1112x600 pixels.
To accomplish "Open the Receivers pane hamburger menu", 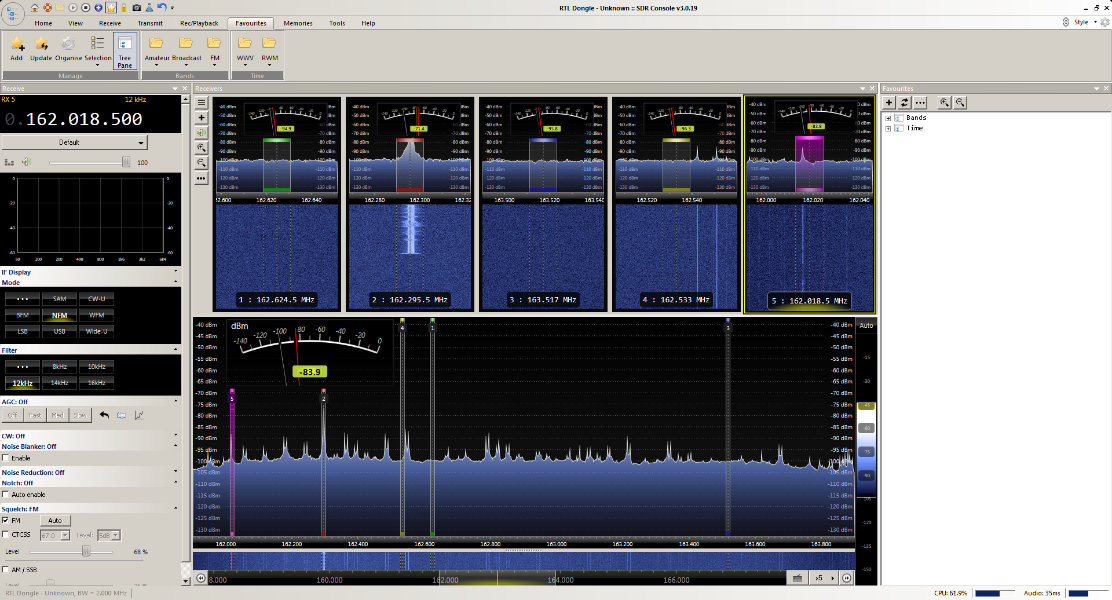I will click(x=201, y=102).
